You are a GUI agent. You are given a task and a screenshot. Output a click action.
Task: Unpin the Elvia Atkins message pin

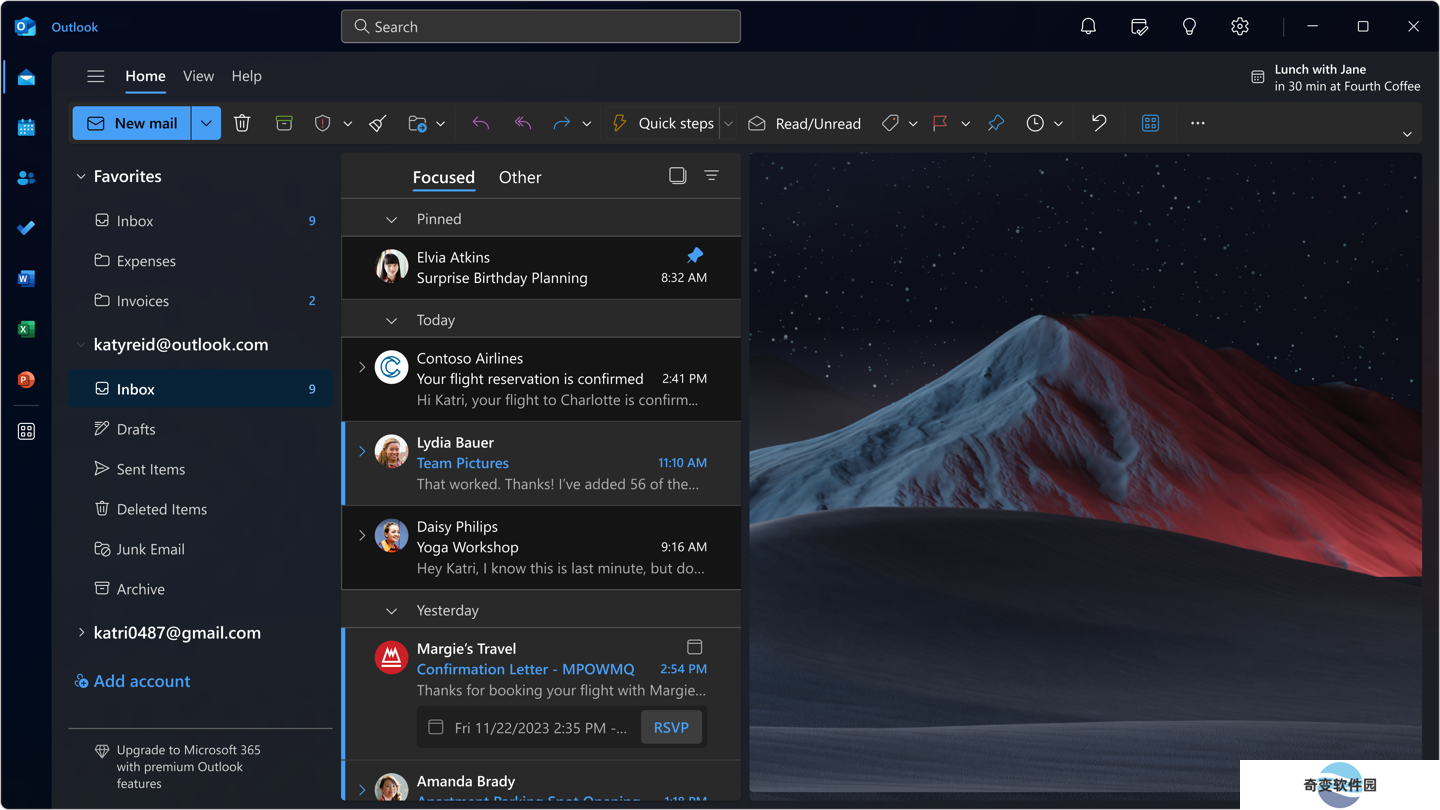(x=695, y=255)
